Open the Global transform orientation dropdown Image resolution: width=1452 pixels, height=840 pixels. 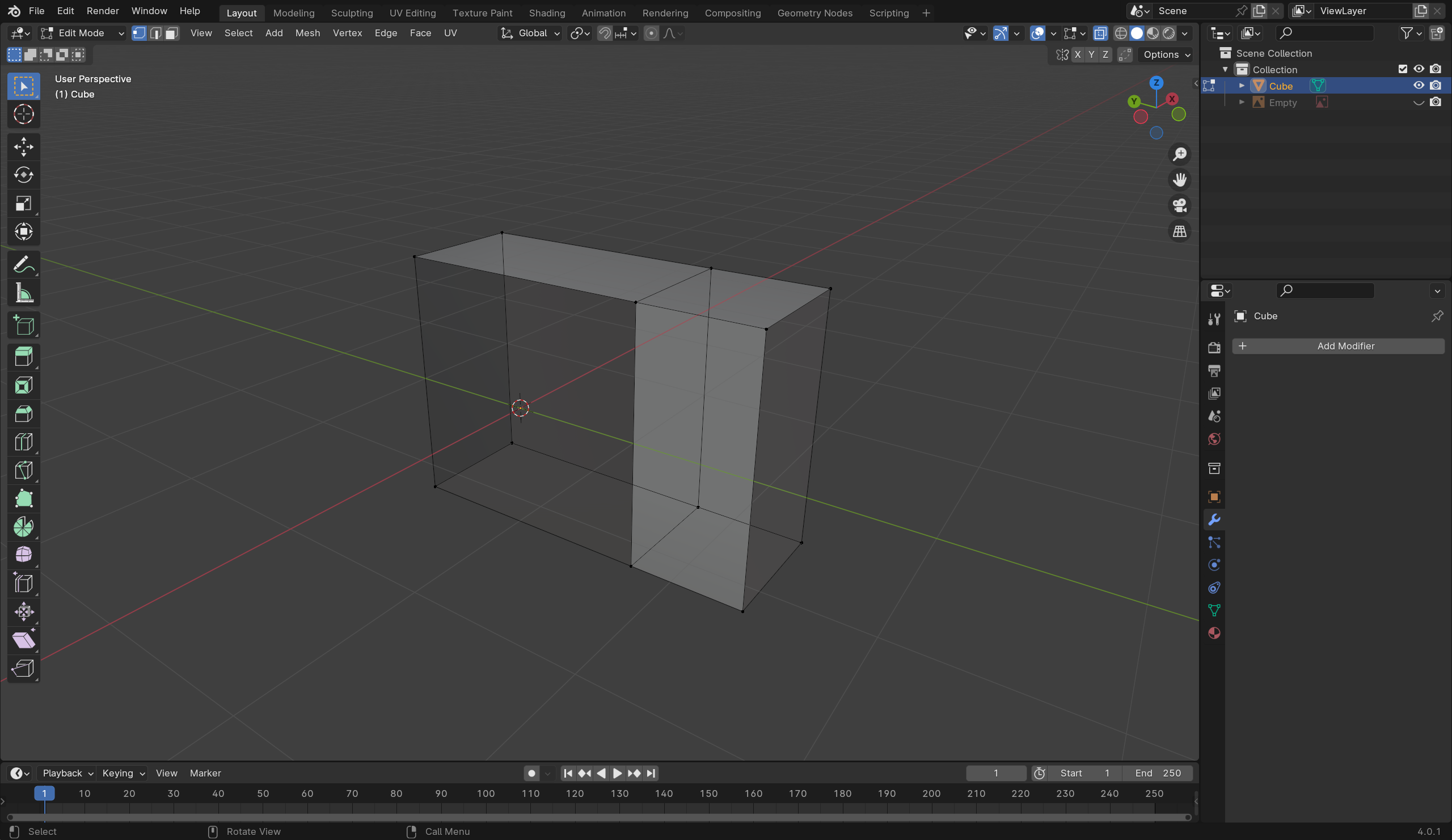pos(530,33)
